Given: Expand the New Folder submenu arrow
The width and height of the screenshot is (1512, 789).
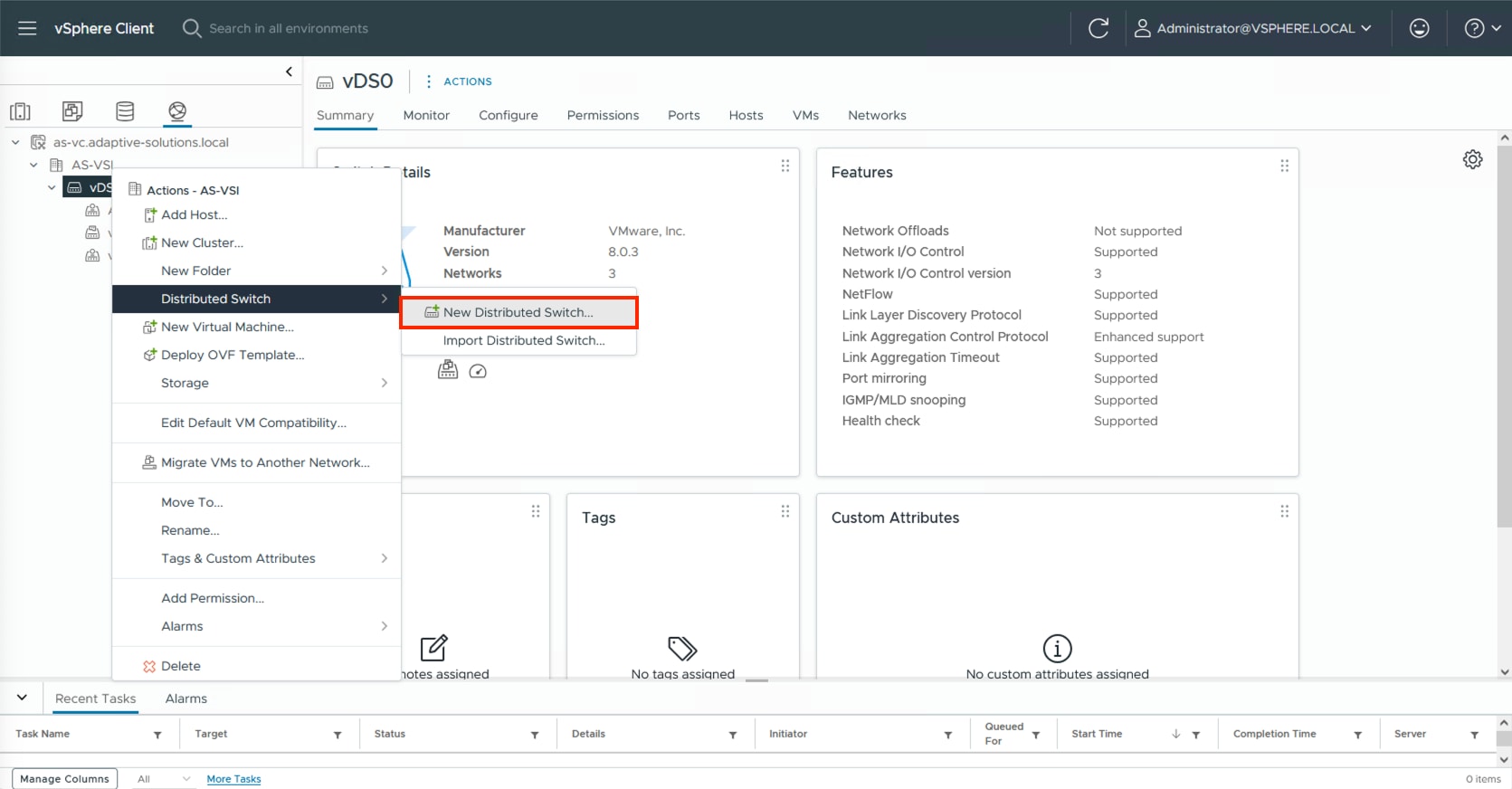Looking at the screenshot, I should [x=385, y=271].
